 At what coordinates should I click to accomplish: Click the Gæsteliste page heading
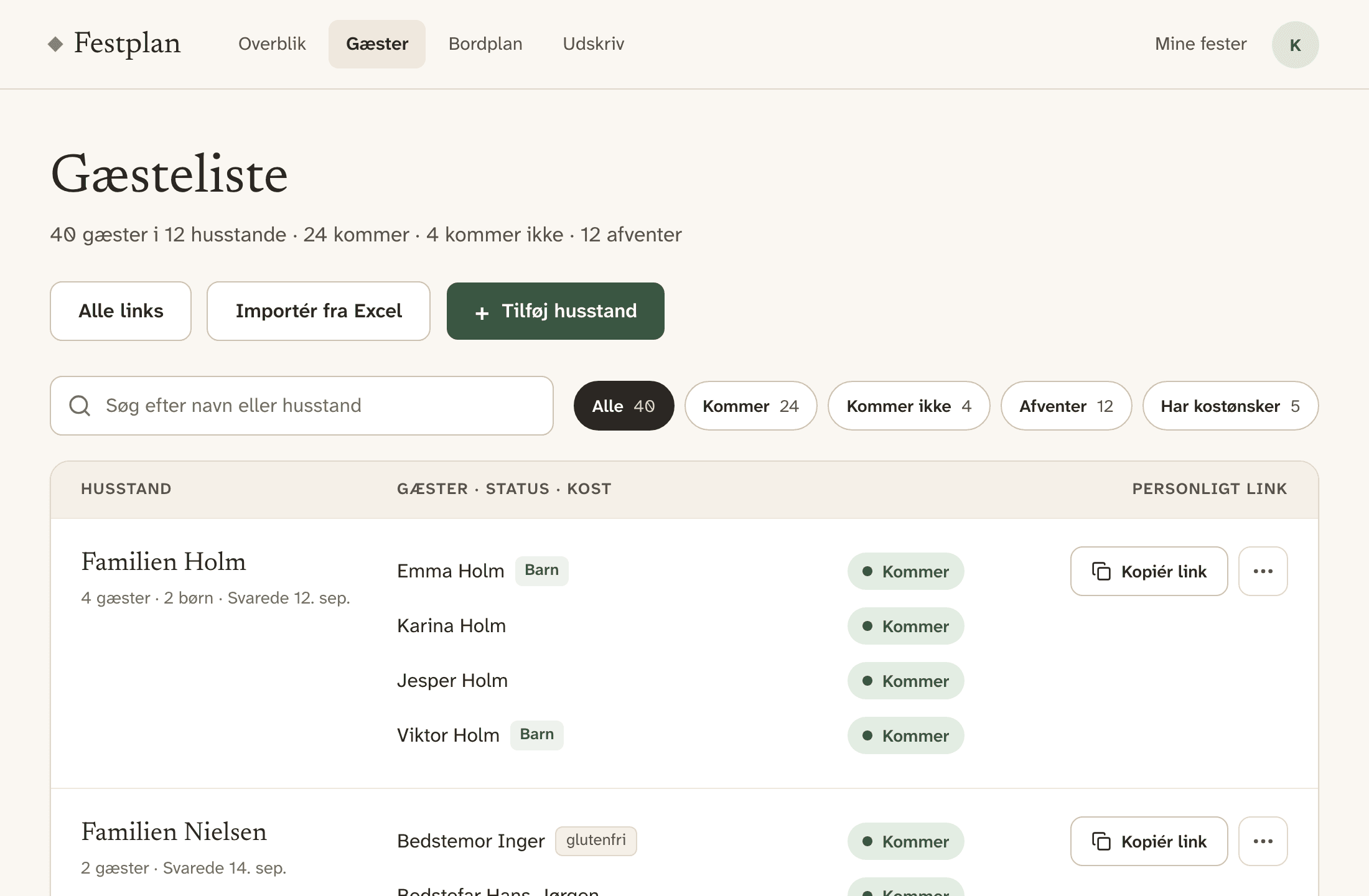(x=169, y=175)
